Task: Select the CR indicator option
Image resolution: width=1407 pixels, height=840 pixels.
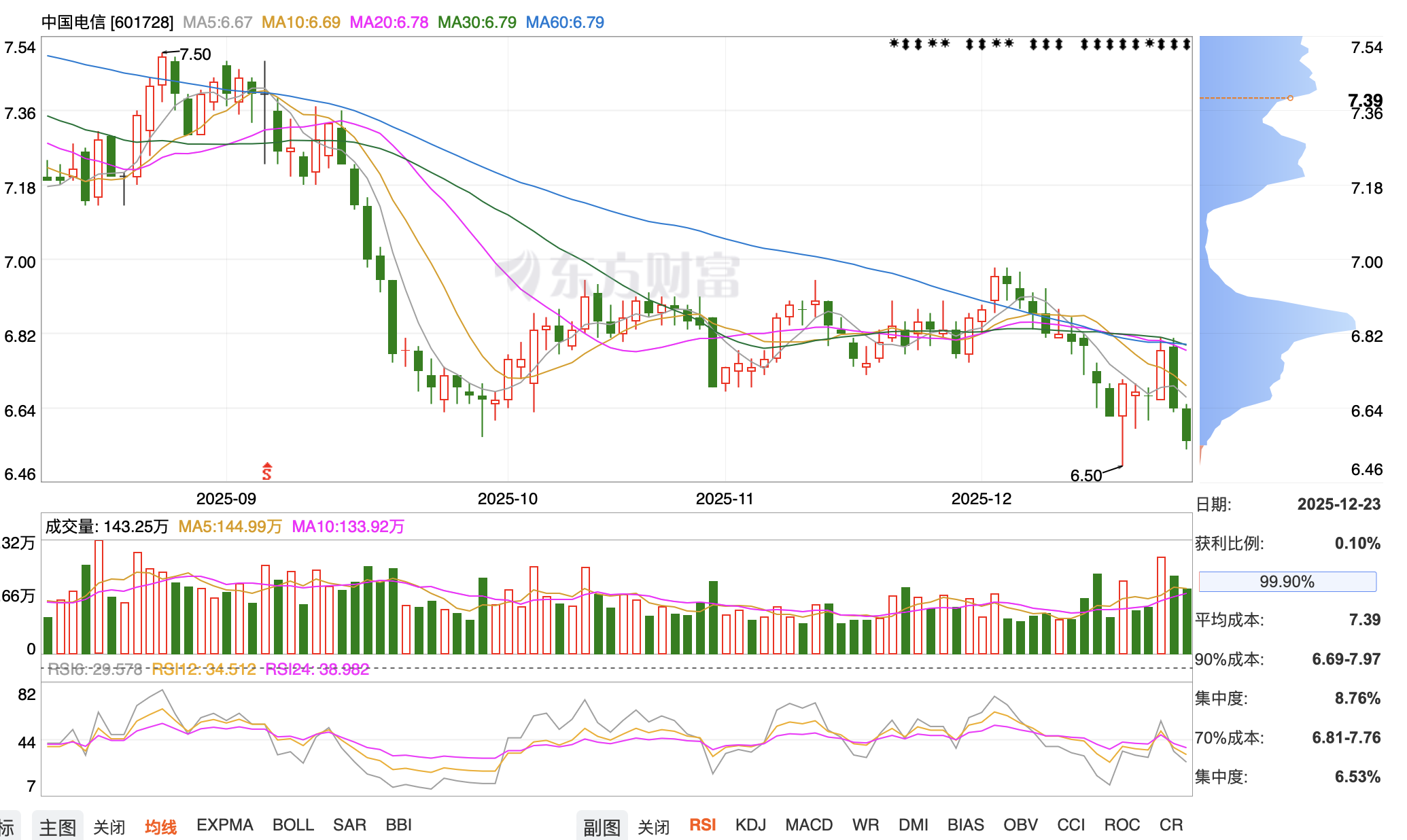Action: (1170, 825)
